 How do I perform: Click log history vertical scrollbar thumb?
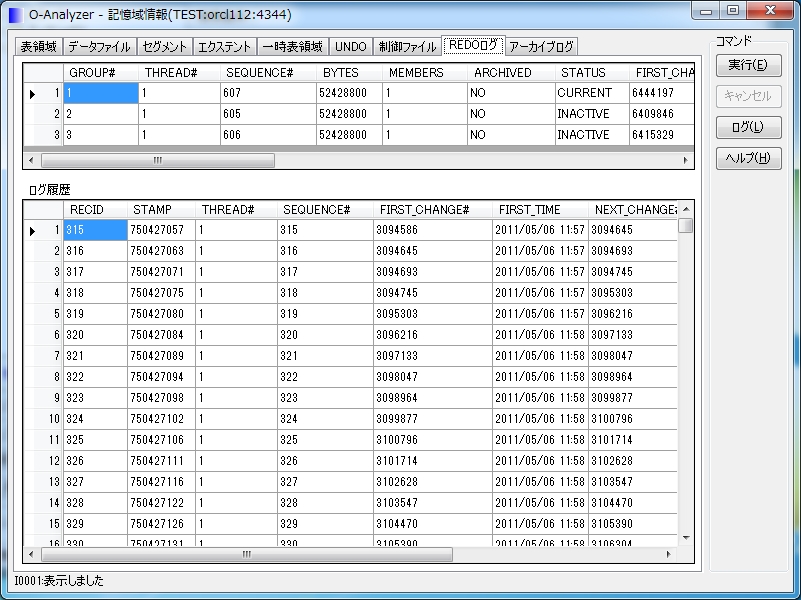pos(686,225)
